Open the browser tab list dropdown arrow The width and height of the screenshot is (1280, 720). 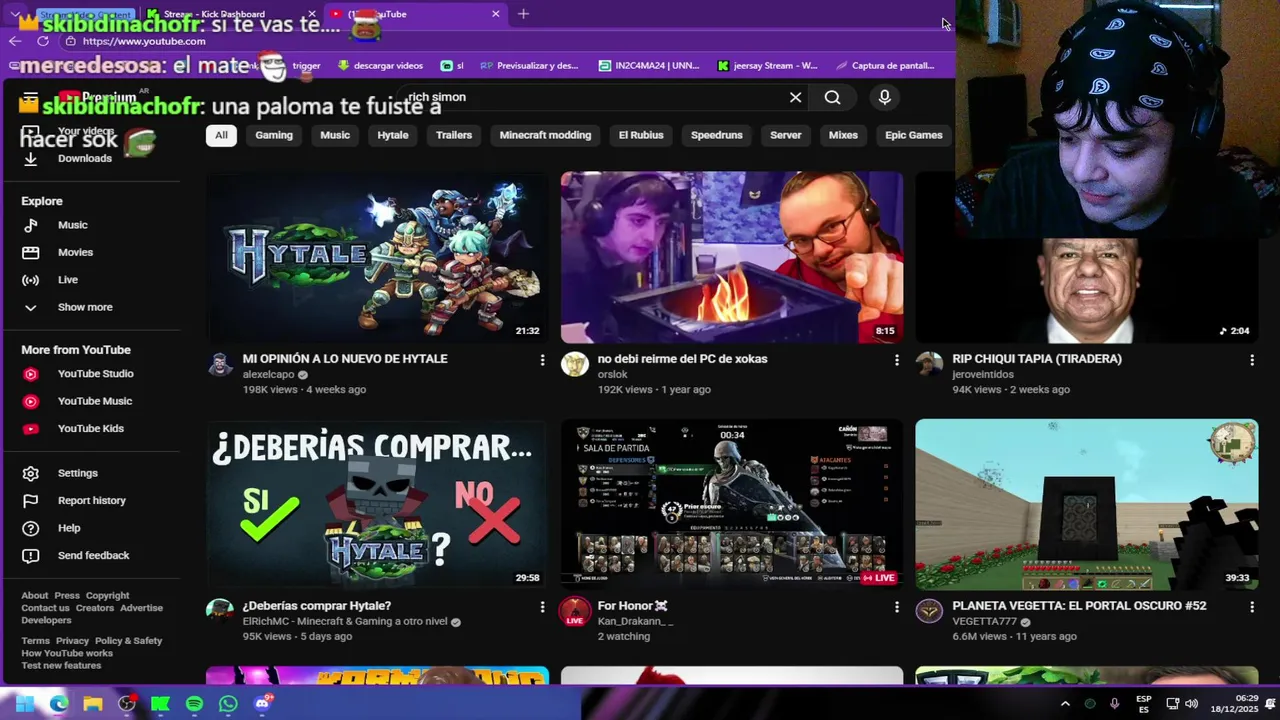click(x=14, y=14)
